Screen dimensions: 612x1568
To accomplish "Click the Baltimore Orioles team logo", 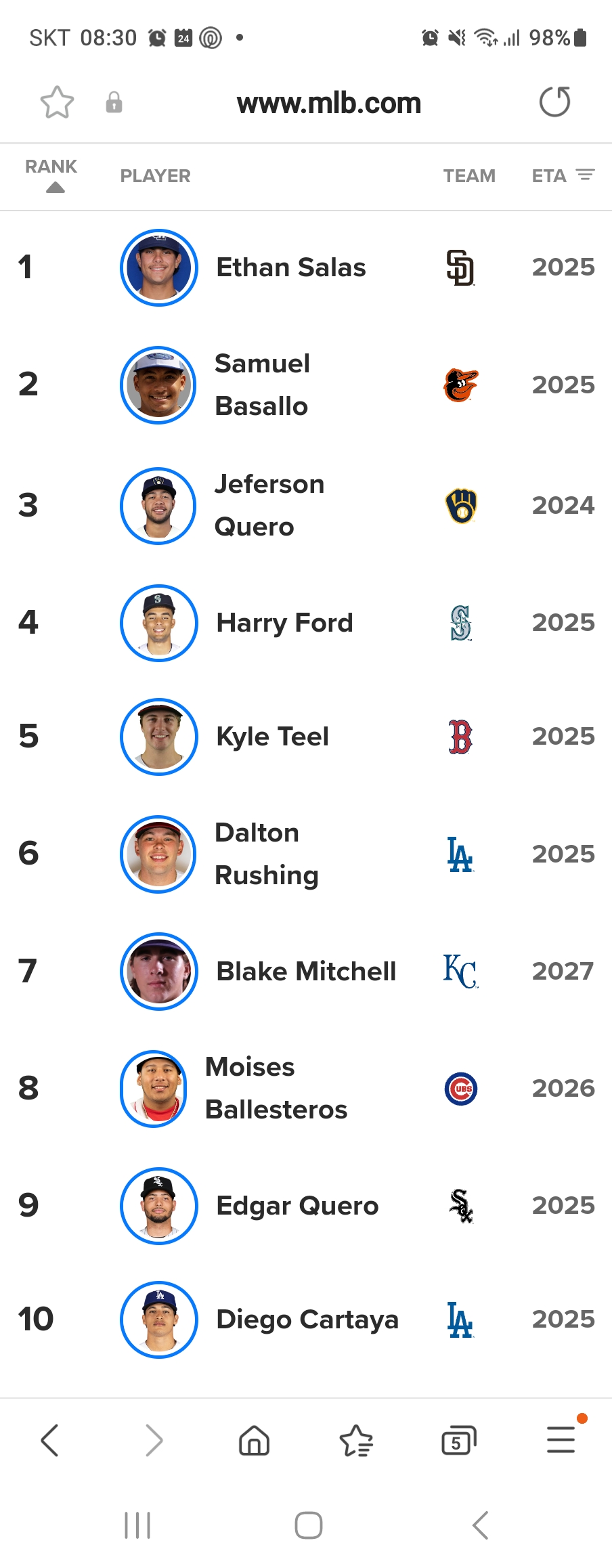I will [x=461, y=385].
